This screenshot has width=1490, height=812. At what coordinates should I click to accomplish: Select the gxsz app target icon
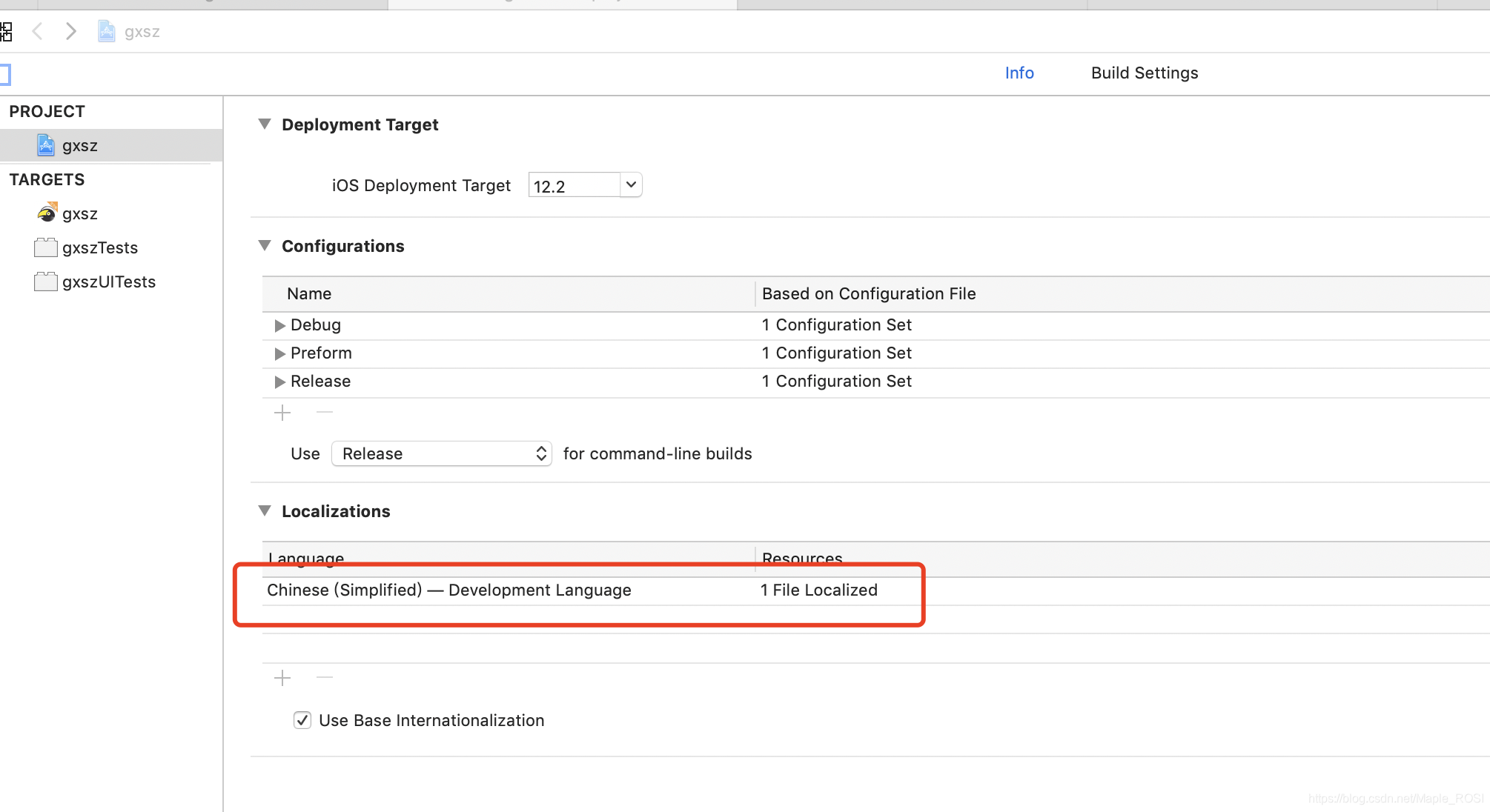pos(47,213)
